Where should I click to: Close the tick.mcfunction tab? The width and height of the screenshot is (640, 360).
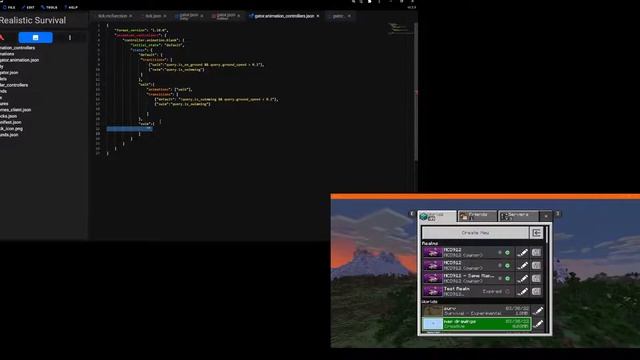click(x=131, y=16)
